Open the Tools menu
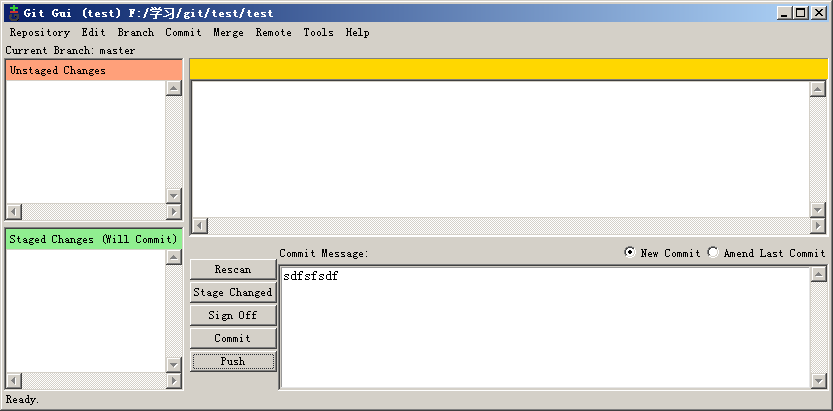The height and width of the screenshot is (411, 833). click(319, 32)
